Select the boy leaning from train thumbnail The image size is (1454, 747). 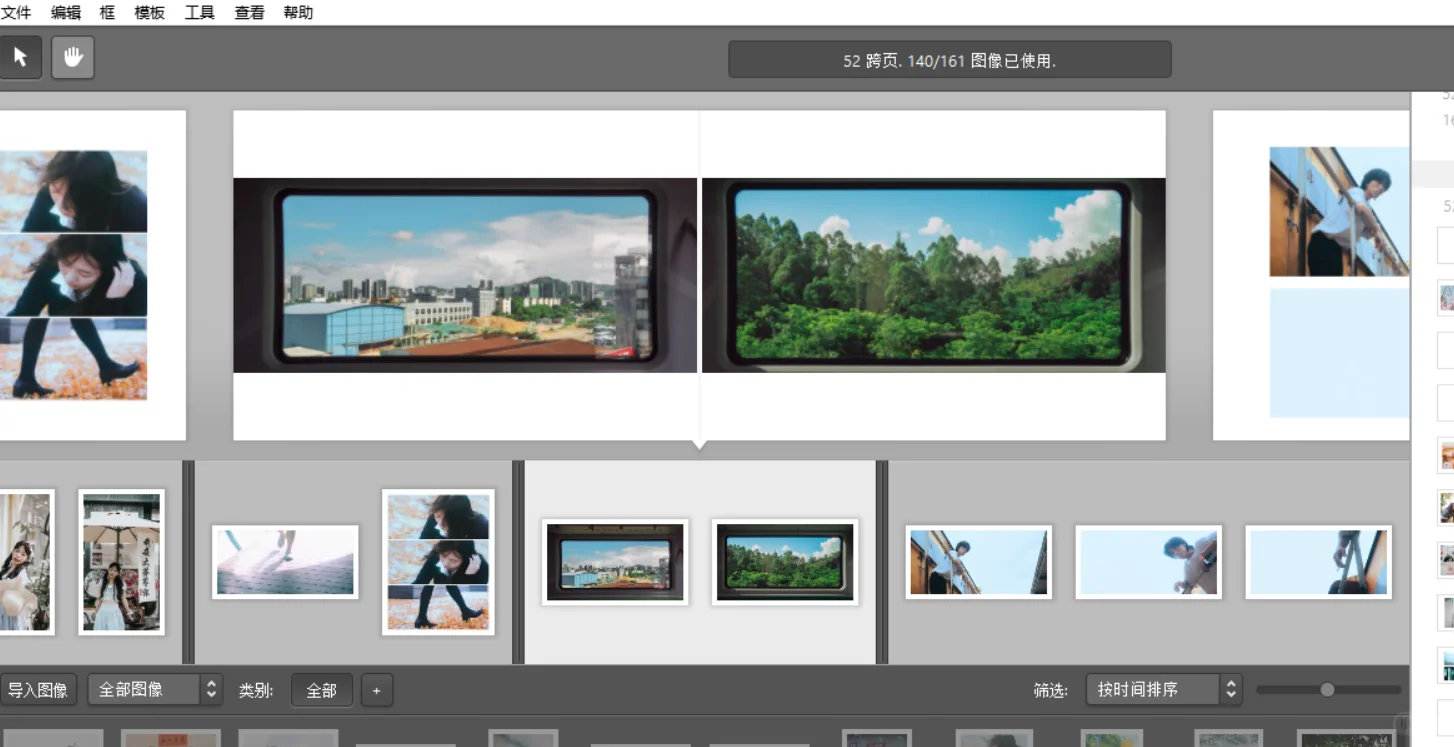[x=979, y=562]
